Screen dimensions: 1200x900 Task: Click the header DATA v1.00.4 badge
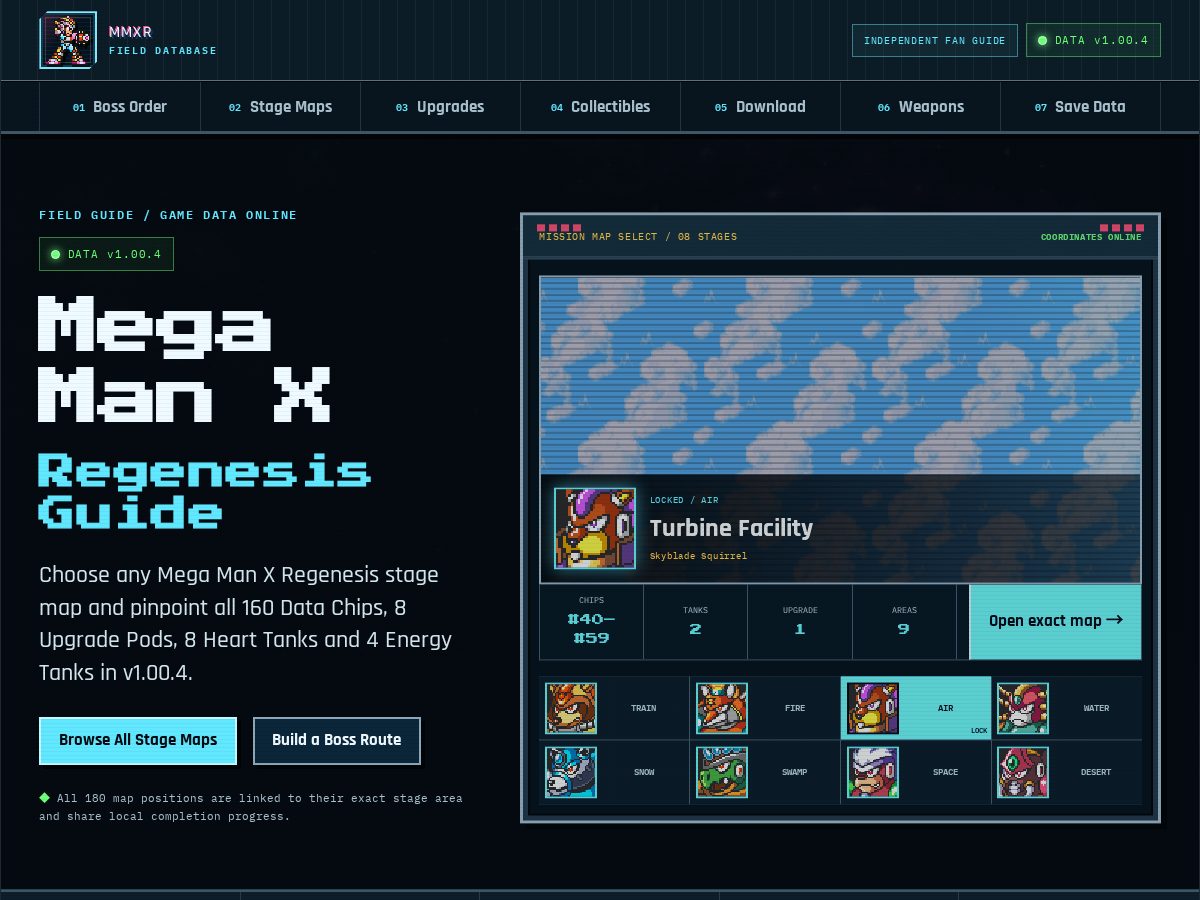1093,41
